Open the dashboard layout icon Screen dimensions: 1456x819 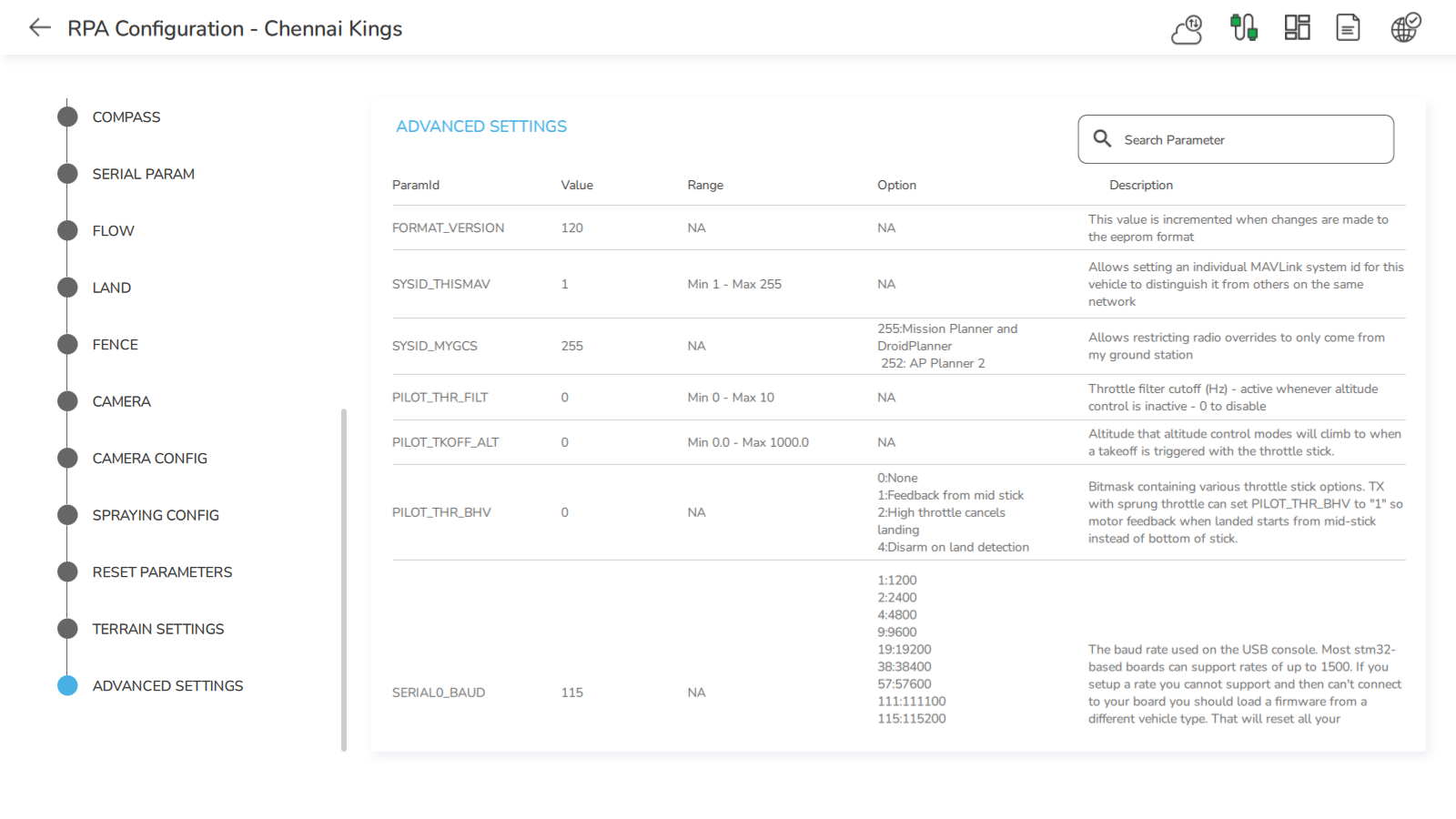(x=1297, y=27)
